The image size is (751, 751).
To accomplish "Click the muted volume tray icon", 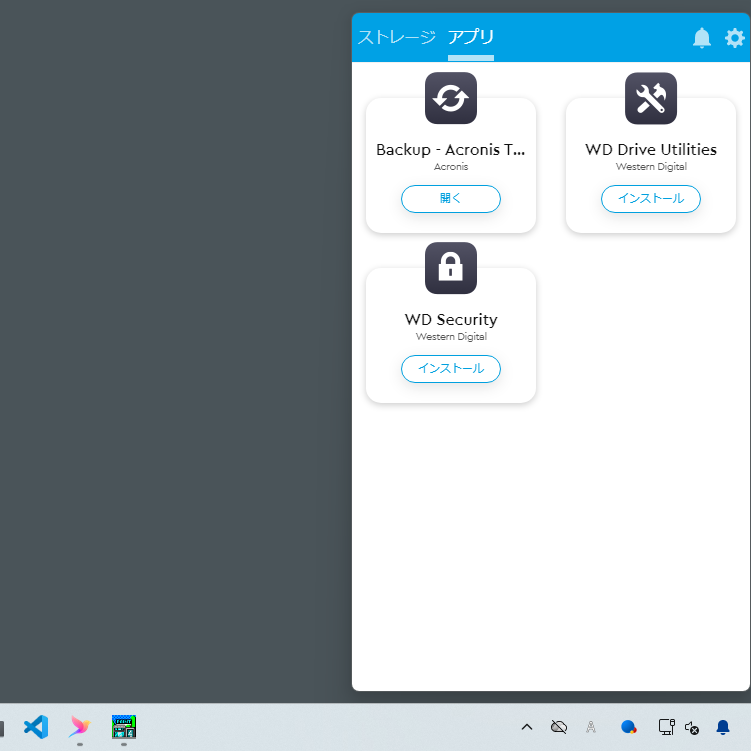I will (692, 728).
